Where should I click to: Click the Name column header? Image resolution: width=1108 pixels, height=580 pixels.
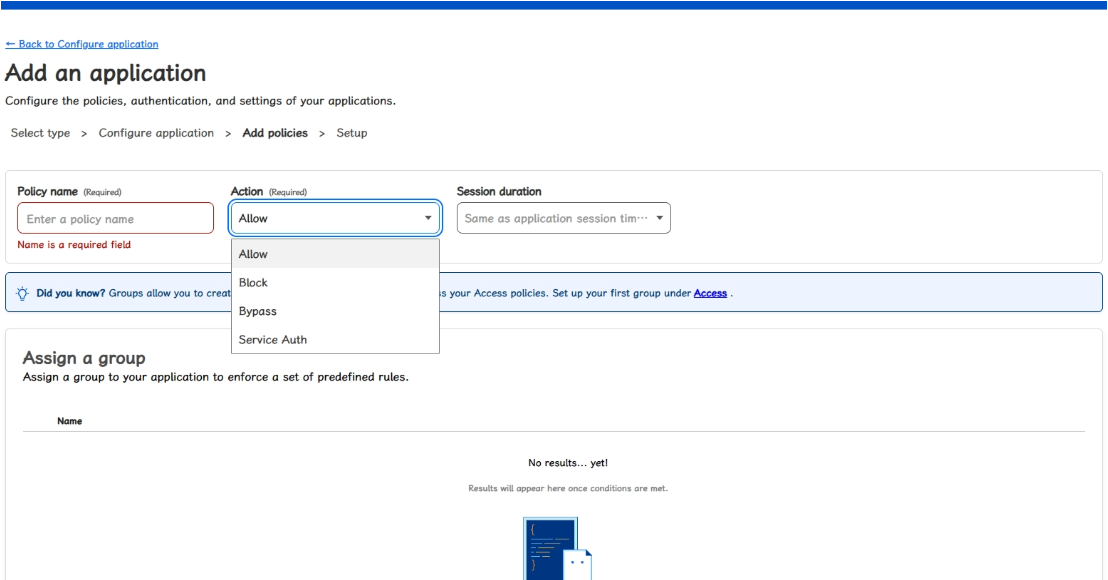click(x=69, y=421)
